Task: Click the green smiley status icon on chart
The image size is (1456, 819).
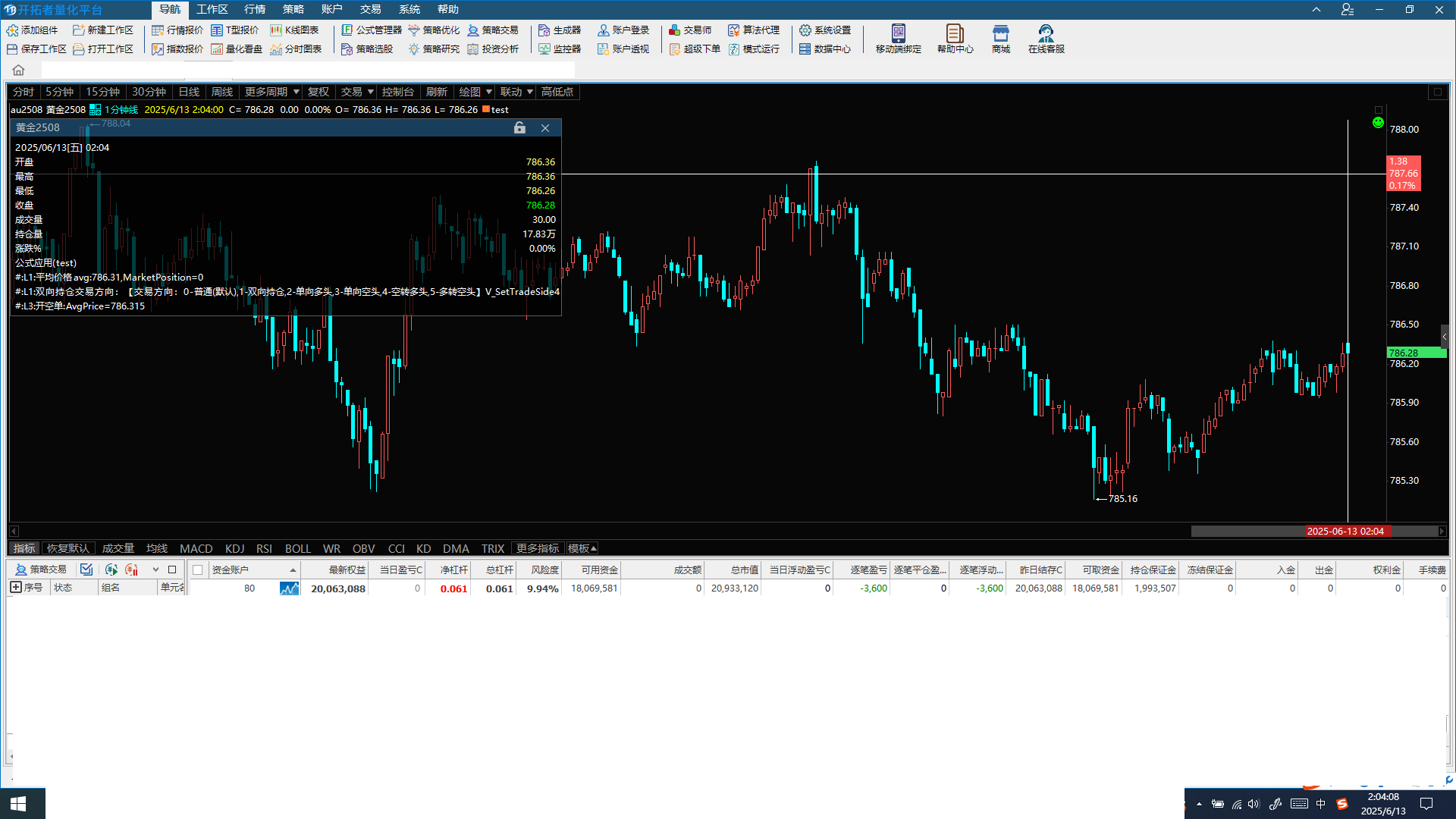Action: [1379, 123]
